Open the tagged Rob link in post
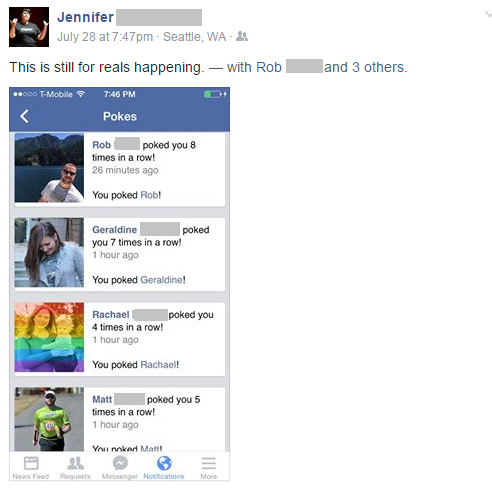Screen dimensions: 492x491 tap(269, 67)
